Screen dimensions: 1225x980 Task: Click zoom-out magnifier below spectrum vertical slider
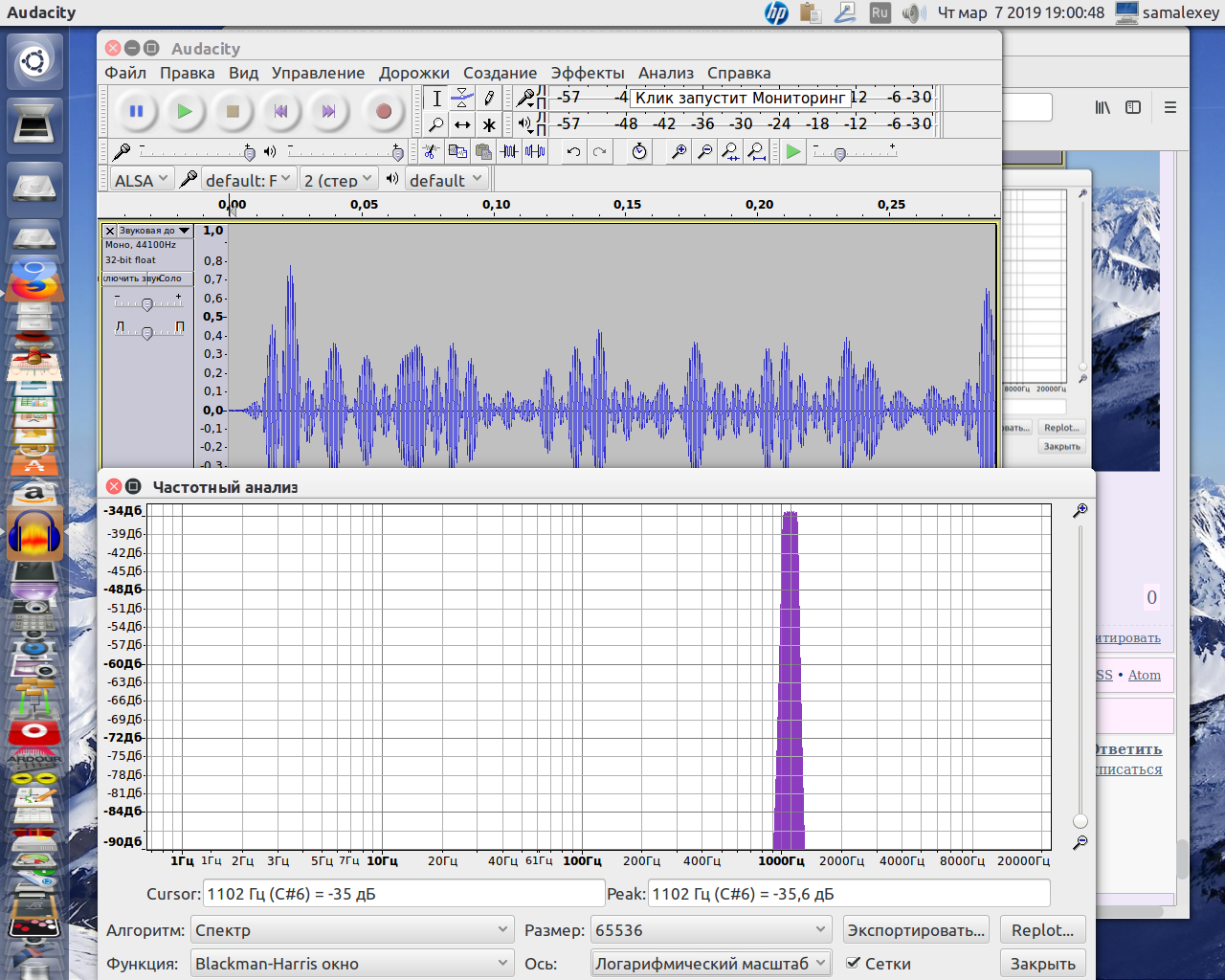[1080, 843]
